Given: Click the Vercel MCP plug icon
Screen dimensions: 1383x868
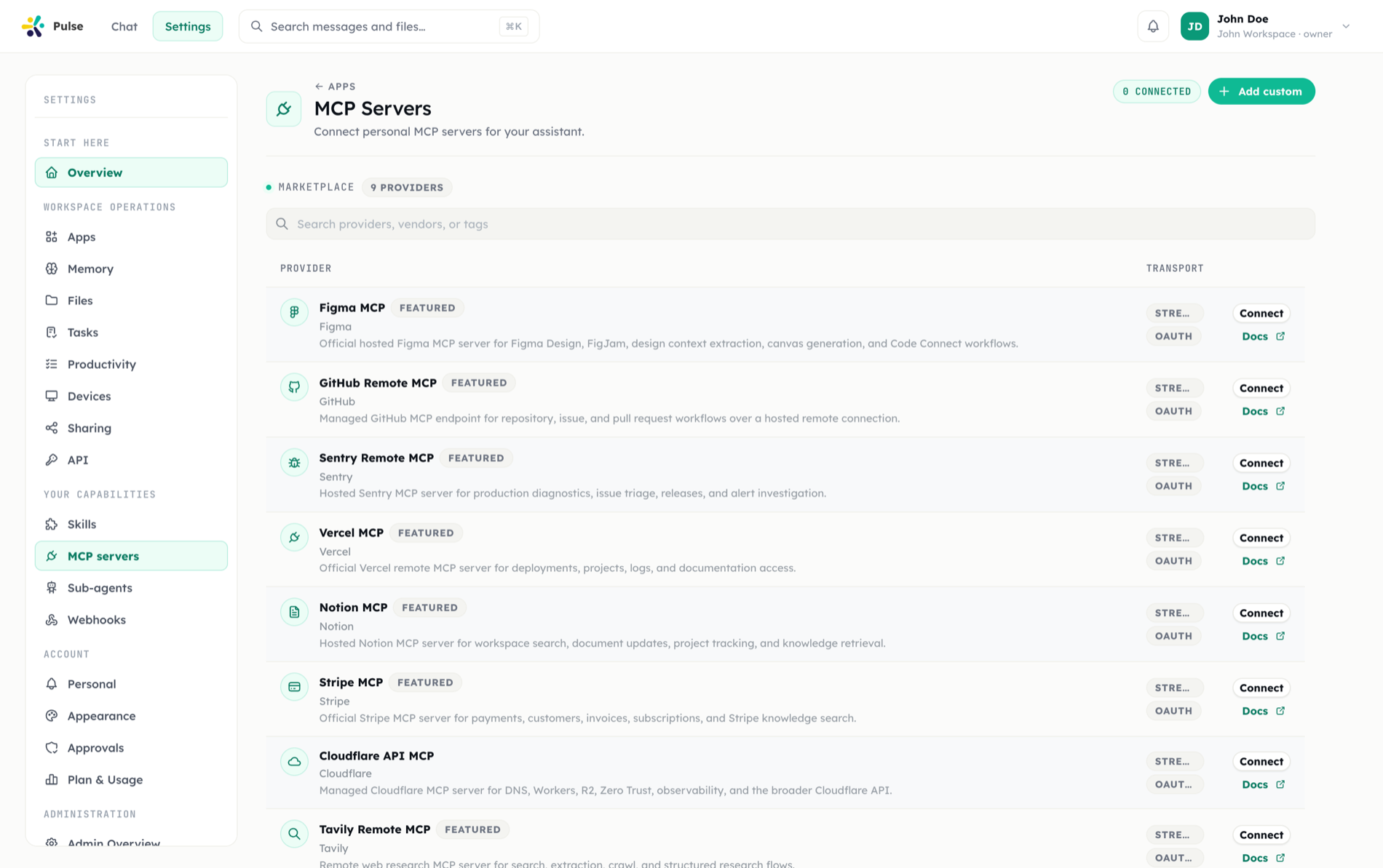Looking at the screenshot, I should (294, 538).
